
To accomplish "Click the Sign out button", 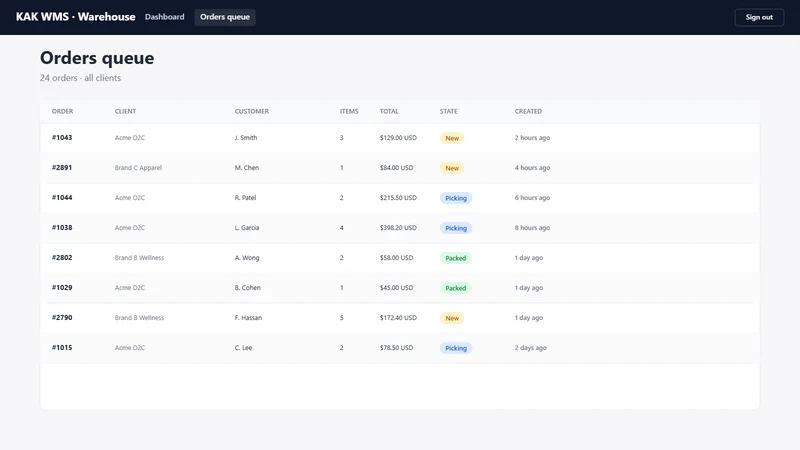I will pyautogui.click(x=759, y=17).
